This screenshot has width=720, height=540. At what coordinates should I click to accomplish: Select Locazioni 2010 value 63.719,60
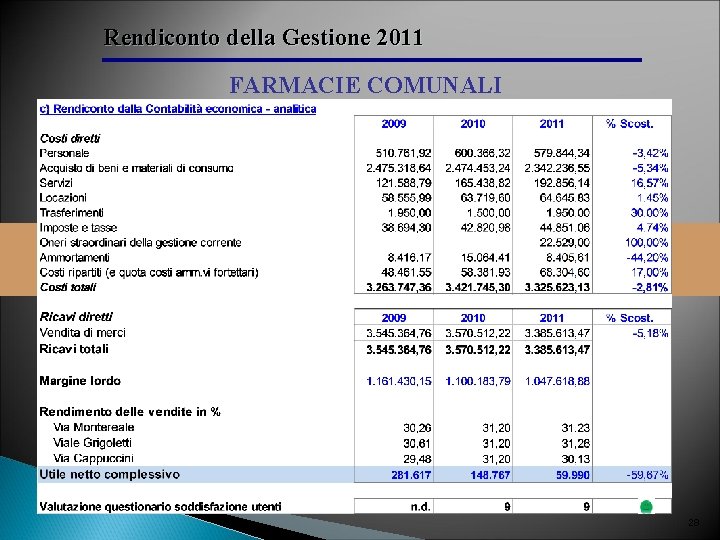tap(485, 198)
